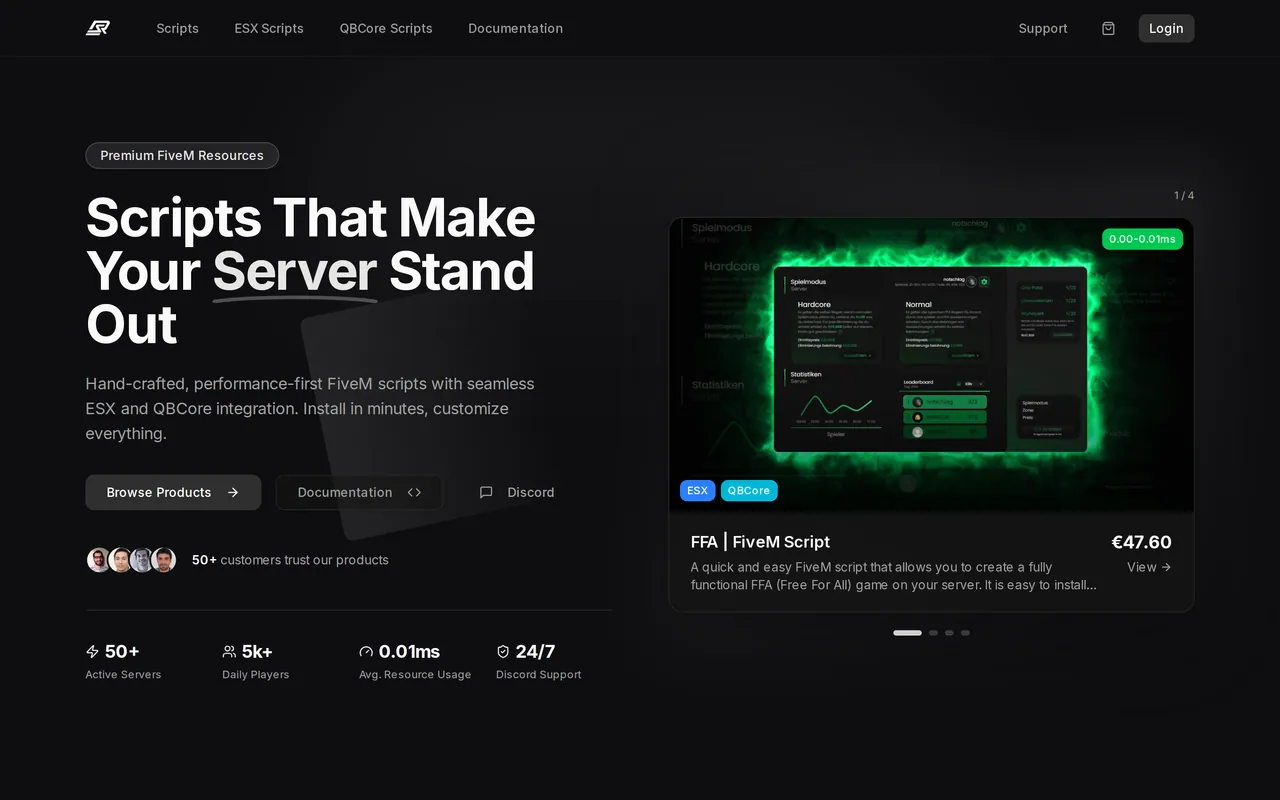Select the second carousel slide dot

tap(933, 633)
